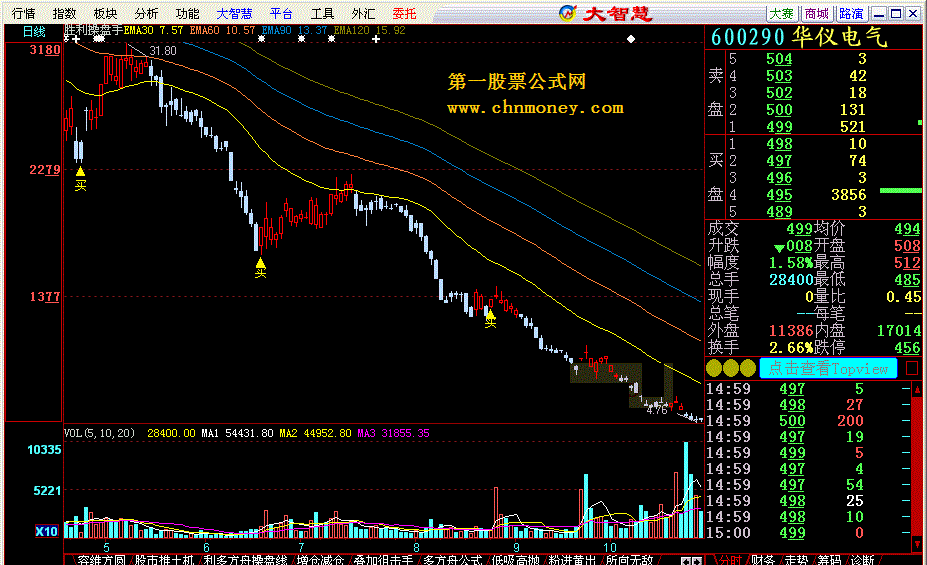Click the 买 signal arrow near June low
927x565 pixels.
pyautogui.click(x=260, y=263)
